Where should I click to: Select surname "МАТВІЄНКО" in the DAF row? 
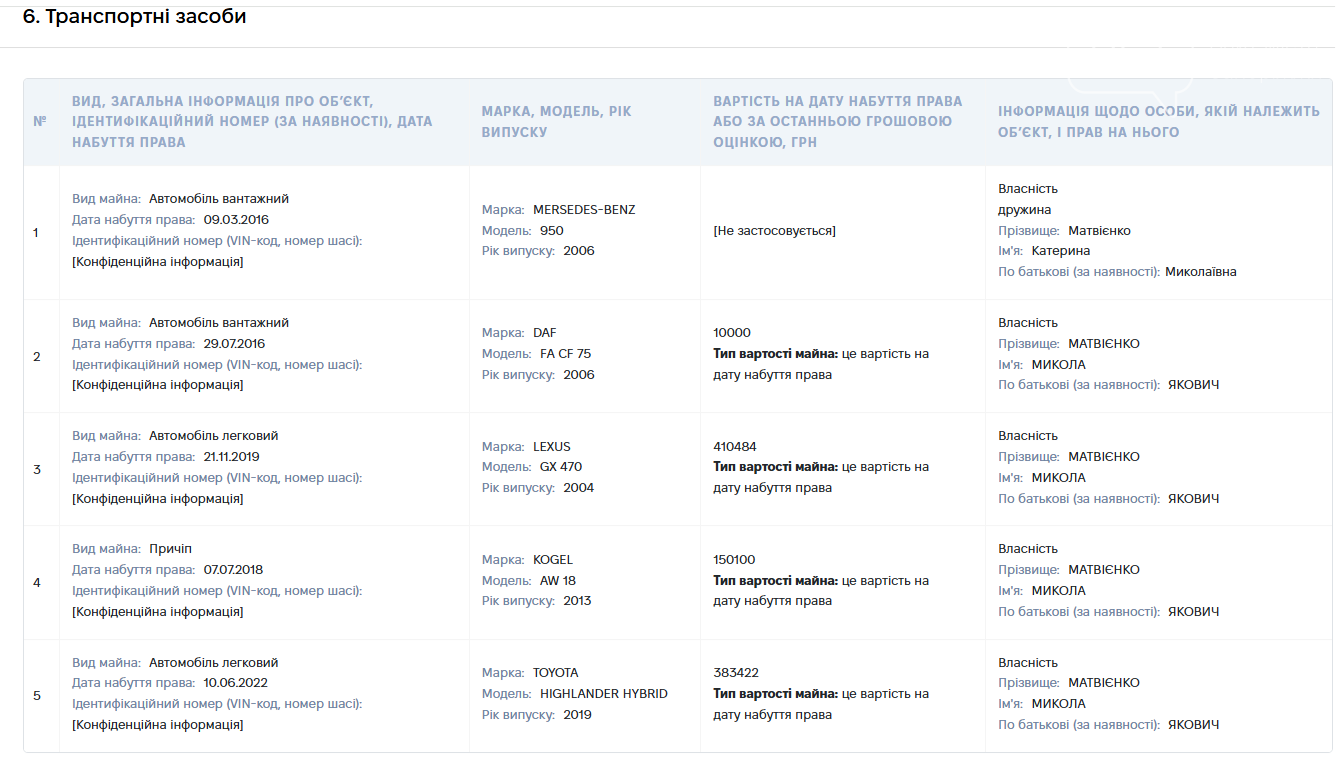click(1104, 343)
